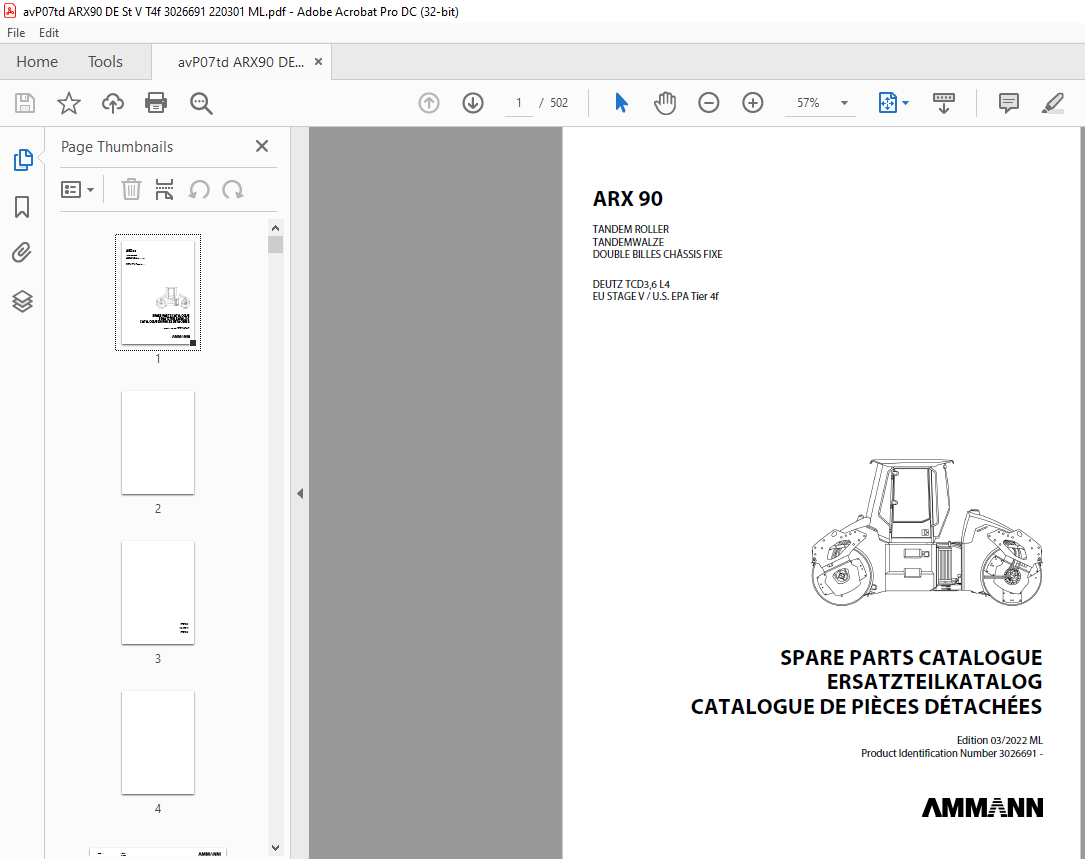Click CATALOGUE DE PIÈCES DÉTACHÉES heading
The image size is (1085, 859).
[866, 707]
